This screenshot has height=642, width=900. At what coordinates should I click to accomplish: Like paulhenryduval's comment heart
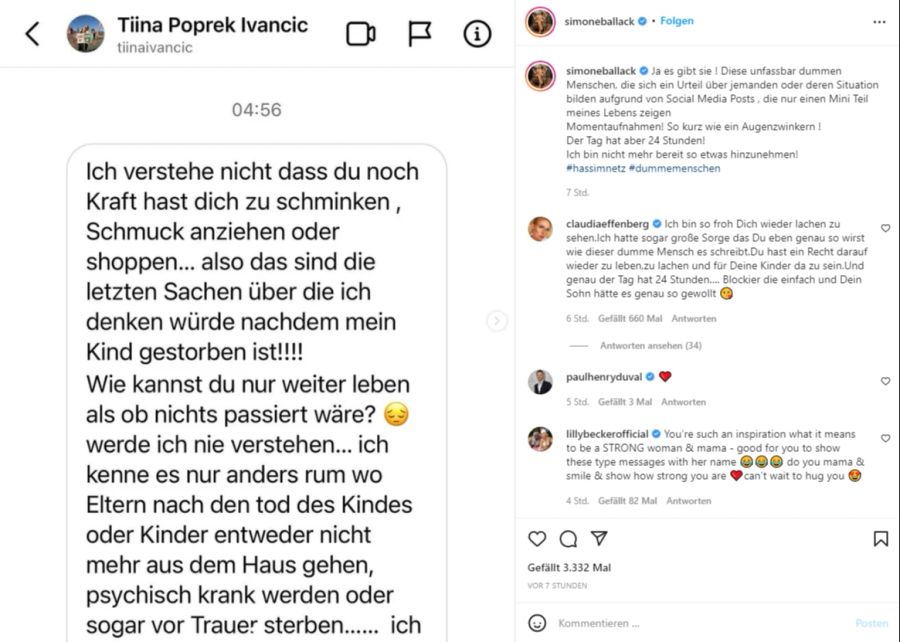886,381
